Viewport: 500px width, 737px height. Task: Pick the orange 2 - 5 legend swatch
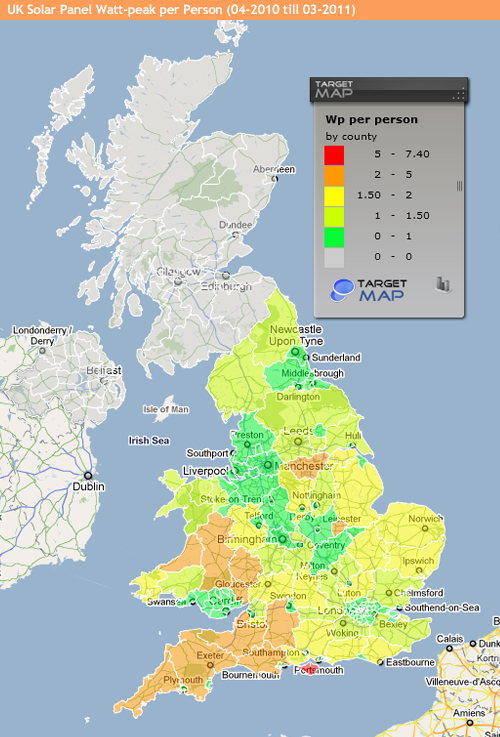(334, 175)
